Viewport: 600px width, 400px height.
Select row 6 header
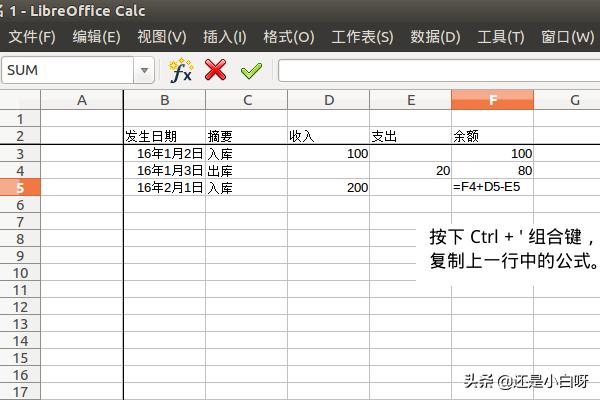[x=20, y=204]
